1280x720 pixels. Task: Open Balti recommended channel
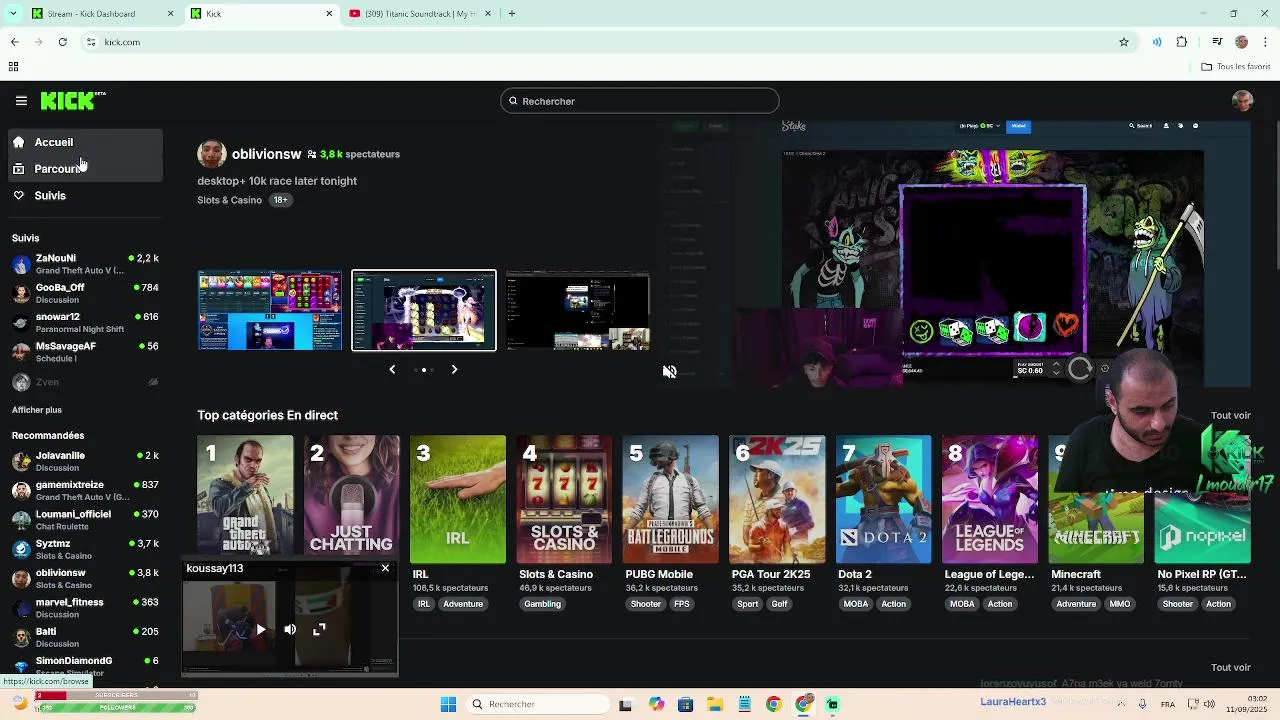click(85, 637)
